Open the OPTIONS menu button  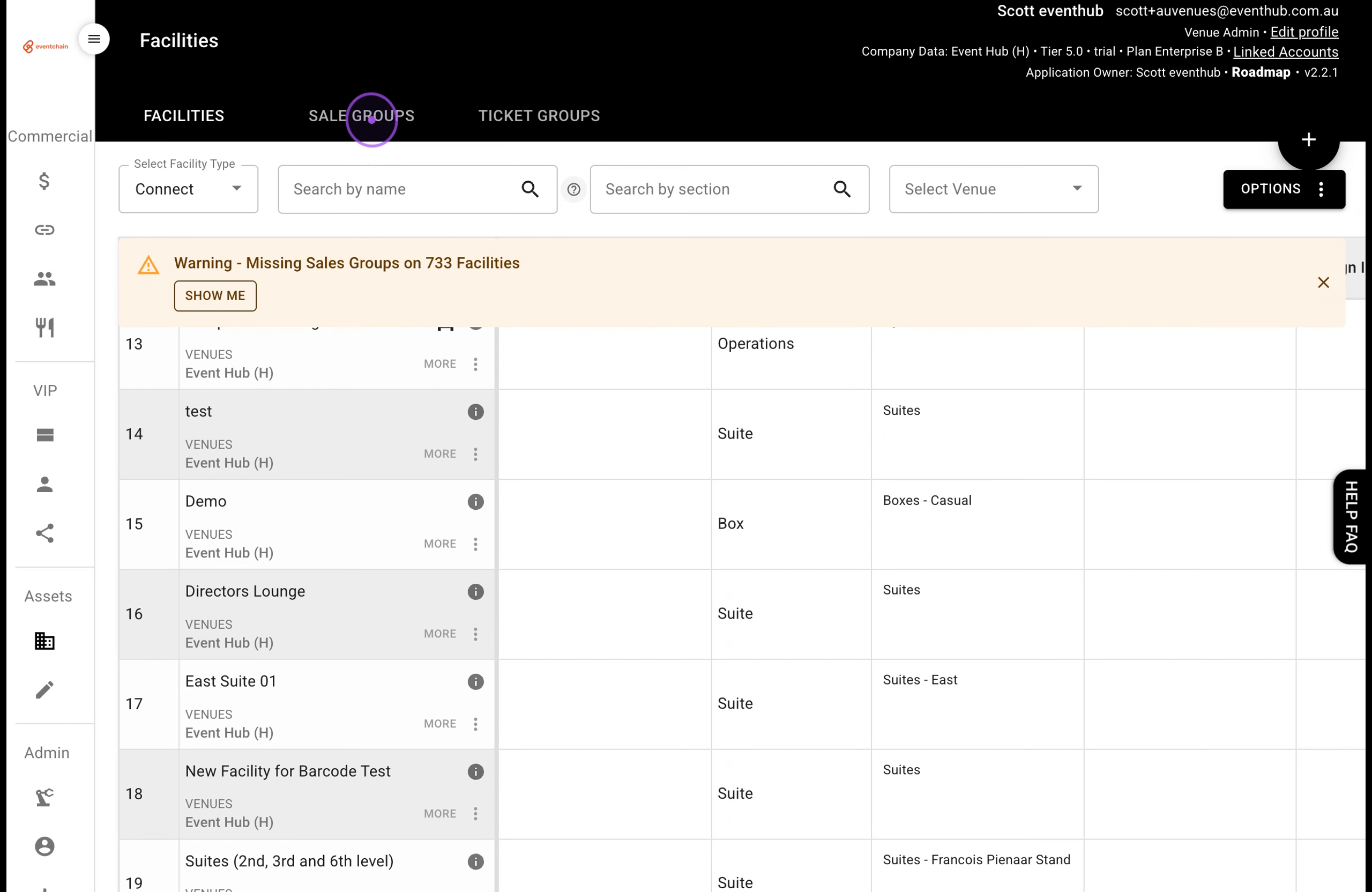coord(1284,189)
